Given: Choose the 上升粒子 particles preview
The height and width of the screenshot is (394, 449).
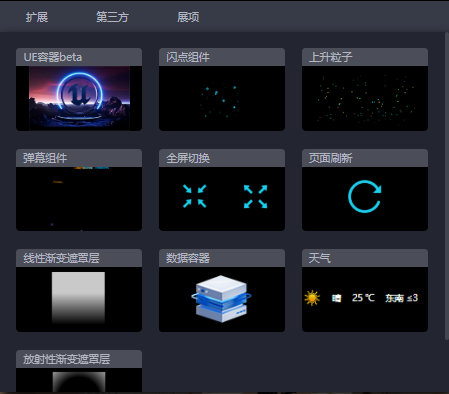Looking at the screenshot, I should tap(365, 98).
